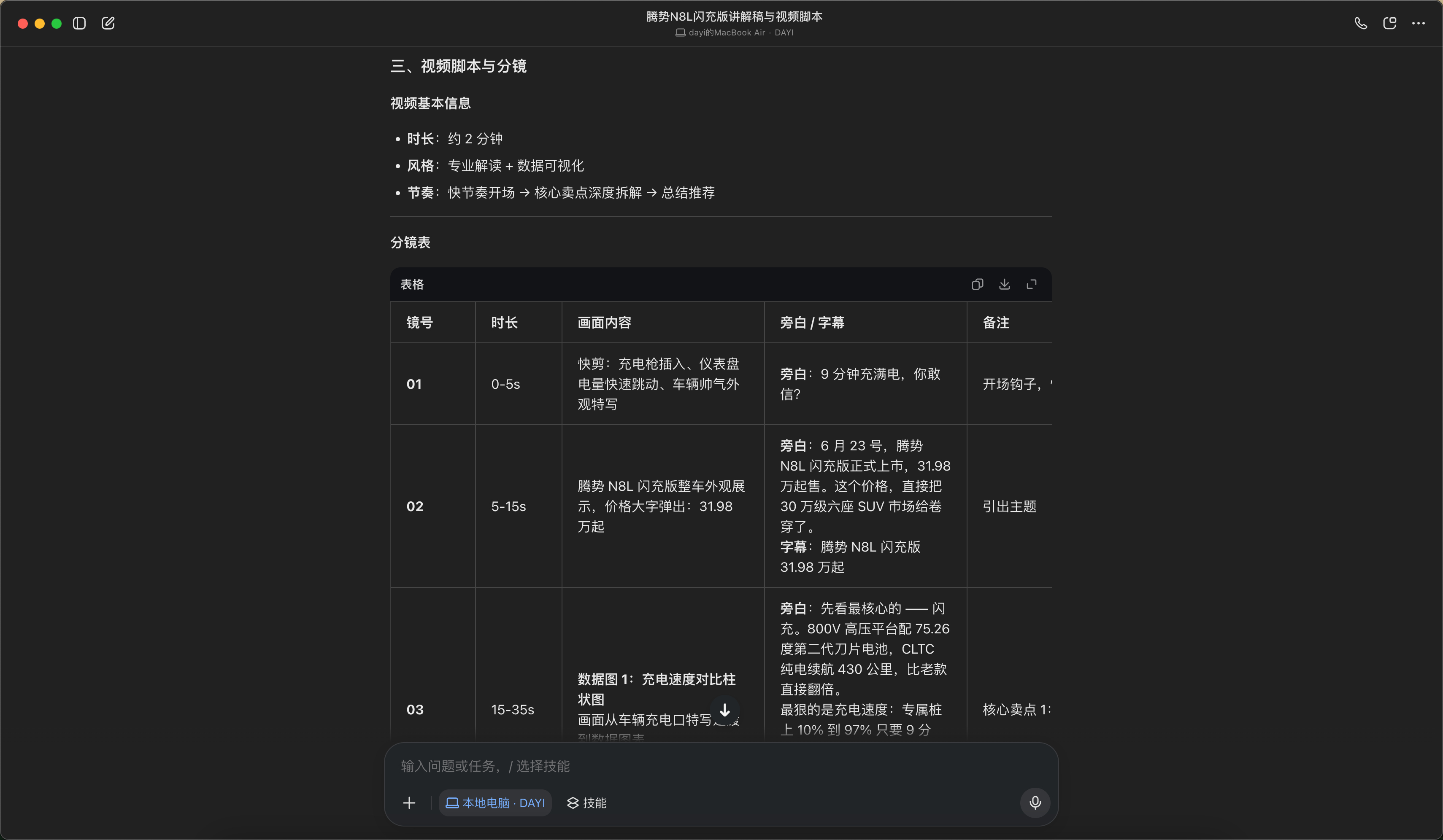Click the 表格 label in table header
1443x840 pixels.
click(412, 284)
